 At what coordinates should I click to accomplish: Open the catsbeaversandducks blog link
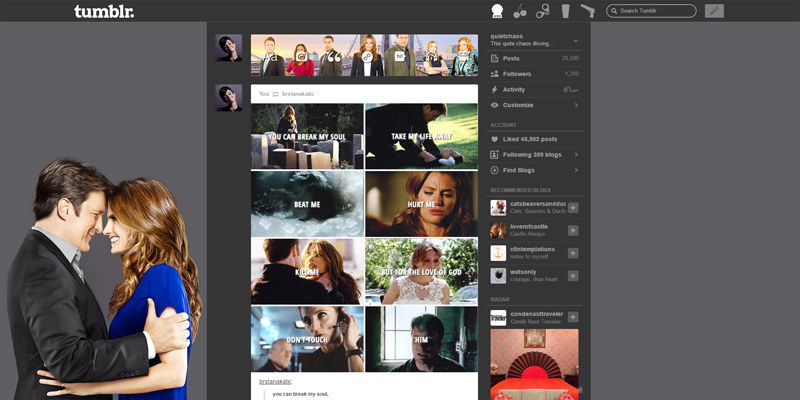tap(538, 204)
